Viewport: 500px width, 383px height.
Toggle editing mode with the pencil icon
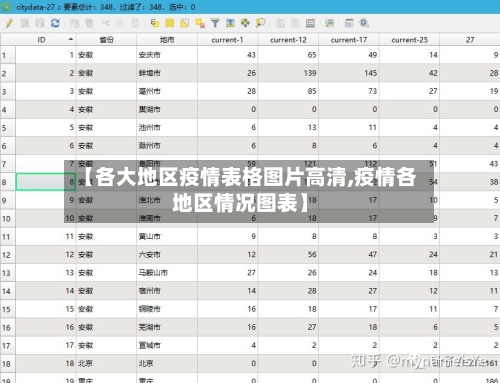point(9,23)
